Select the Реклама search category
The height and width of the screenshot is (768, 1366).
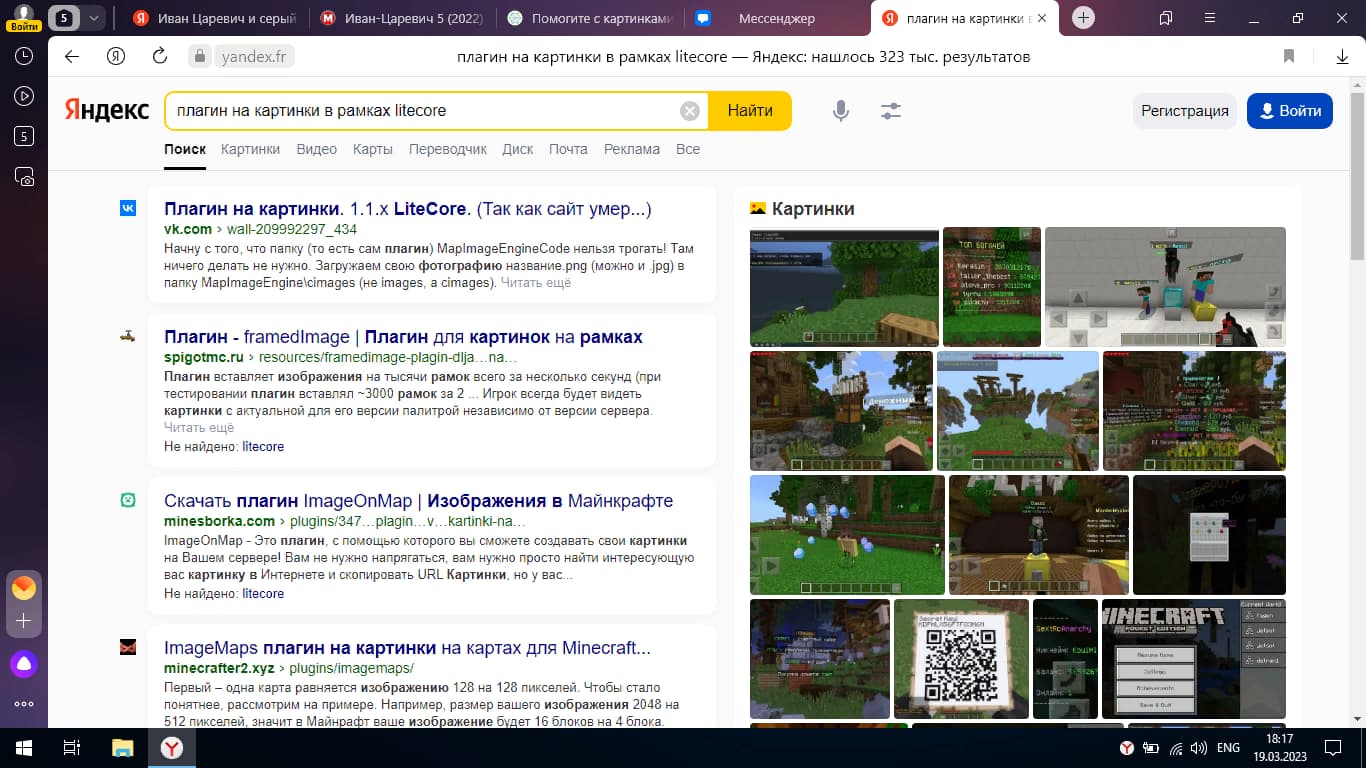[x=631, y=149]
